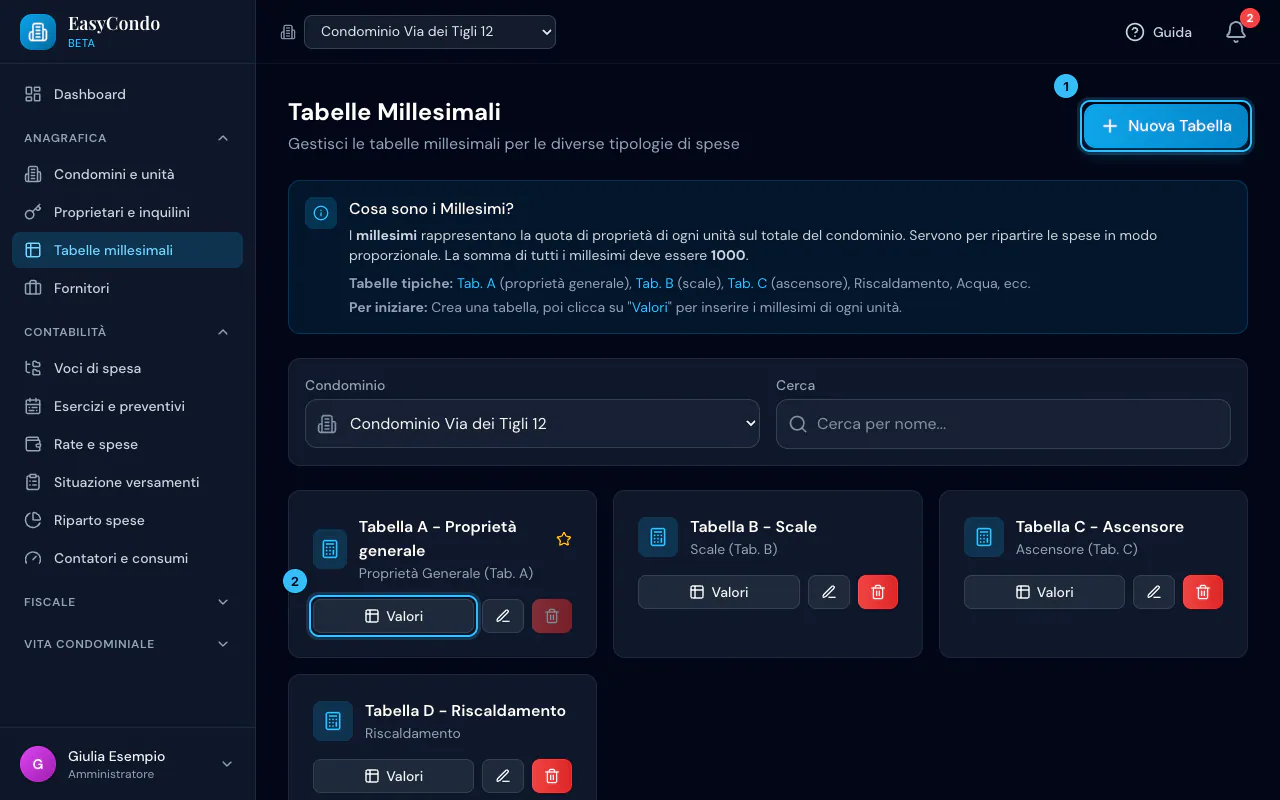This screenshot has width=1280, height=800.
Task: Open the Guida help link
Action: coord(1158,32)
